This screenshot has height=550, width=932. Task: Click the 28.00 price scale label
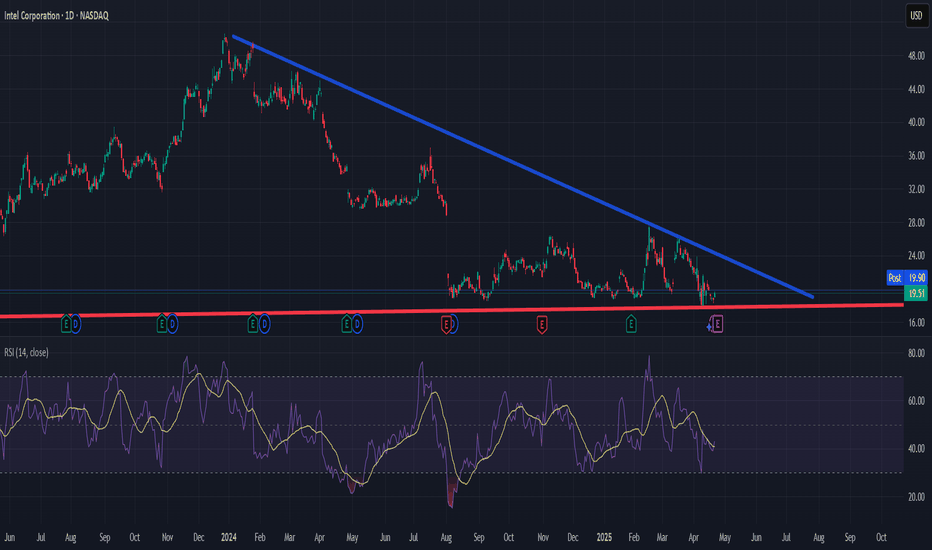916,222
